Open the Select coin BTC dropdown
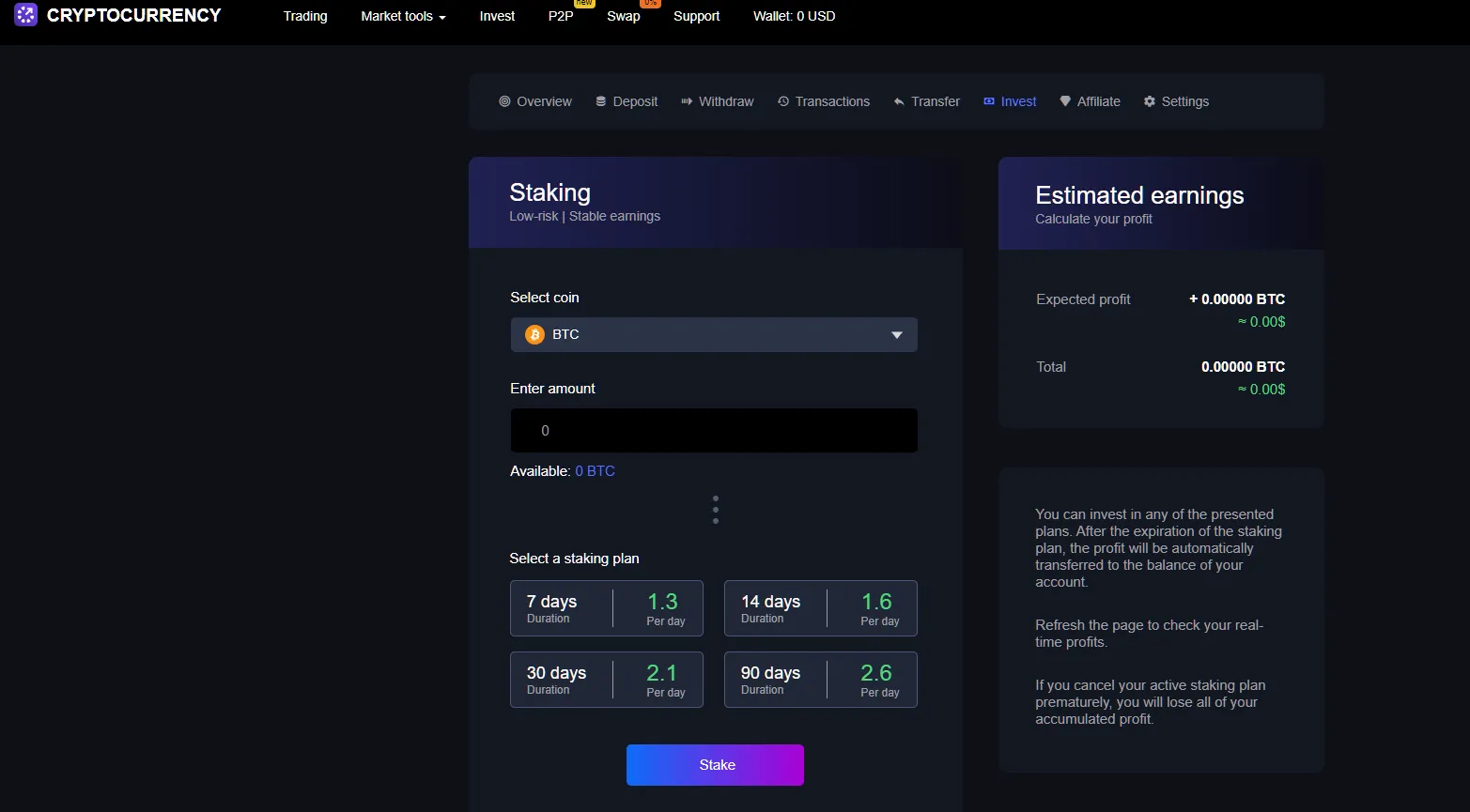Screen dimensions: 1470x812 tap(714, 335)
